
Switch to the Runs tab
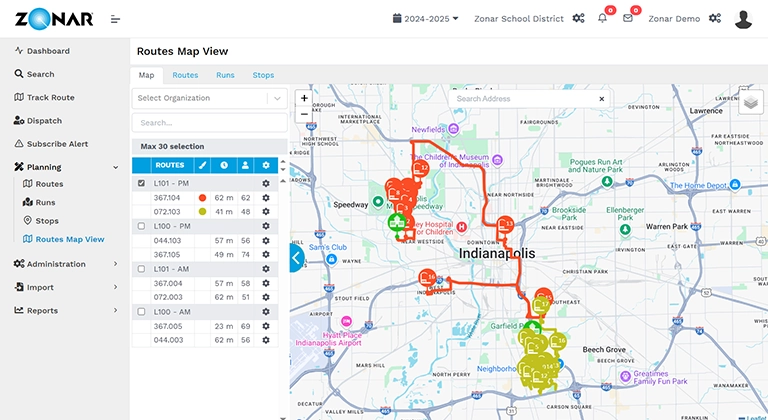coord(225,75)
